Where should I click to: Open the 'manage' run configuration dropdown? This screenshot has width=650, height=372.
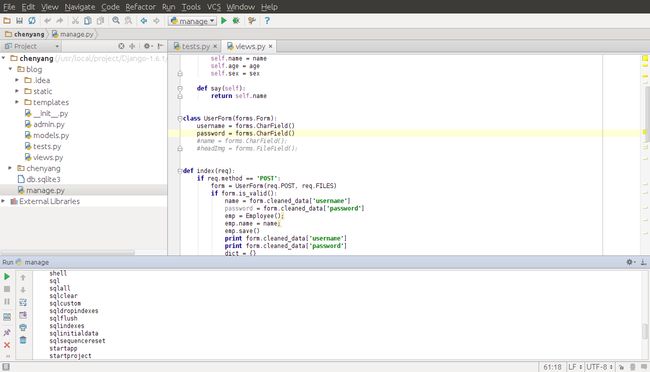click(192, 21)
